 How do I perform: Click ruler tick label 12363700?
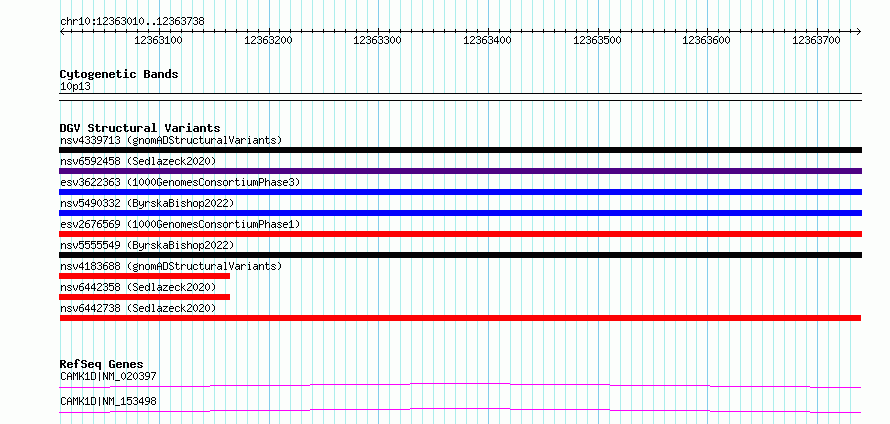[817, 40]
